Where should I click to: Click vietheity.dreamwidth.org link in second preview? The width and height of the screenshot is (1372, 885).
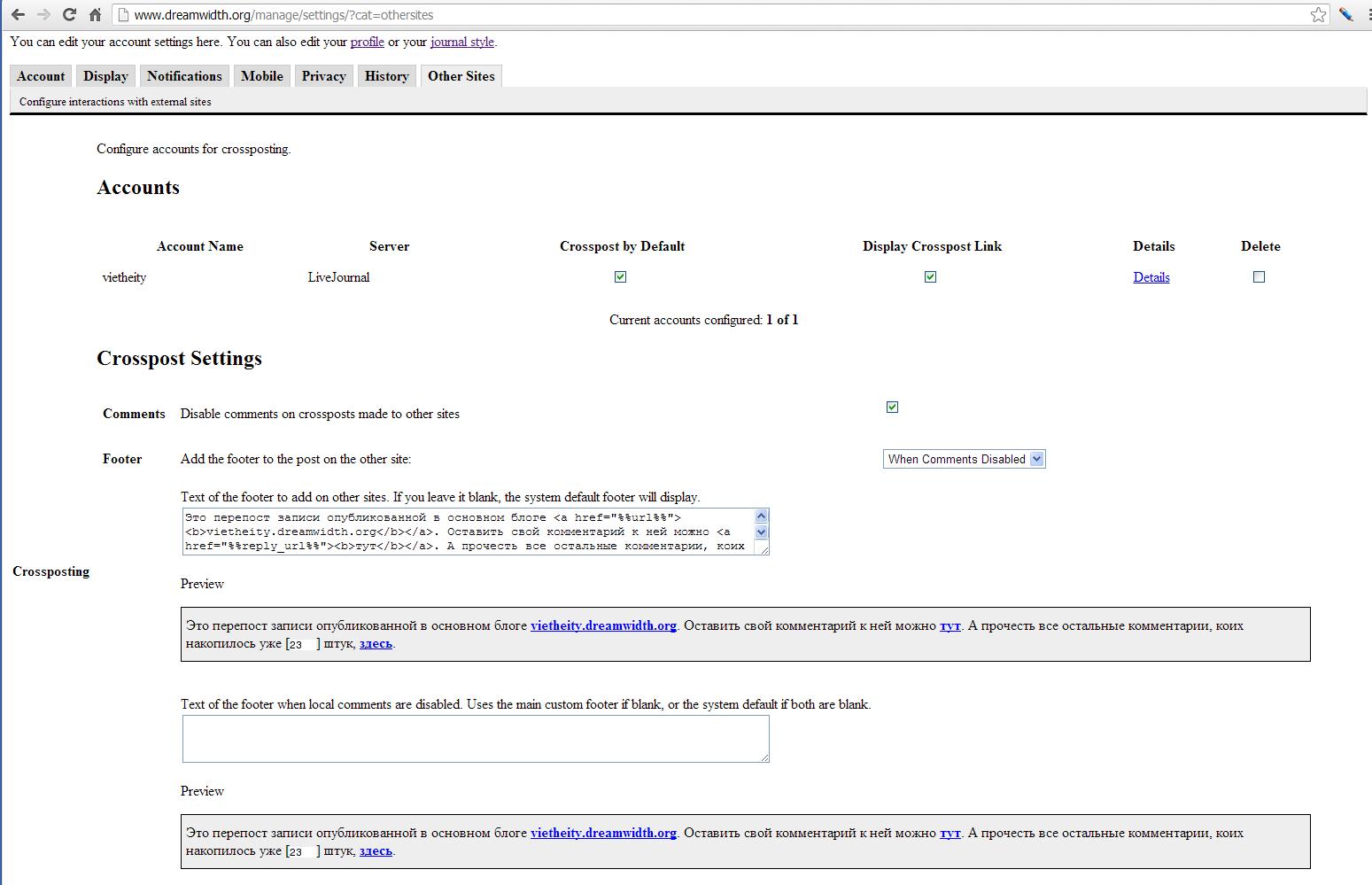[x=603, y=833]
